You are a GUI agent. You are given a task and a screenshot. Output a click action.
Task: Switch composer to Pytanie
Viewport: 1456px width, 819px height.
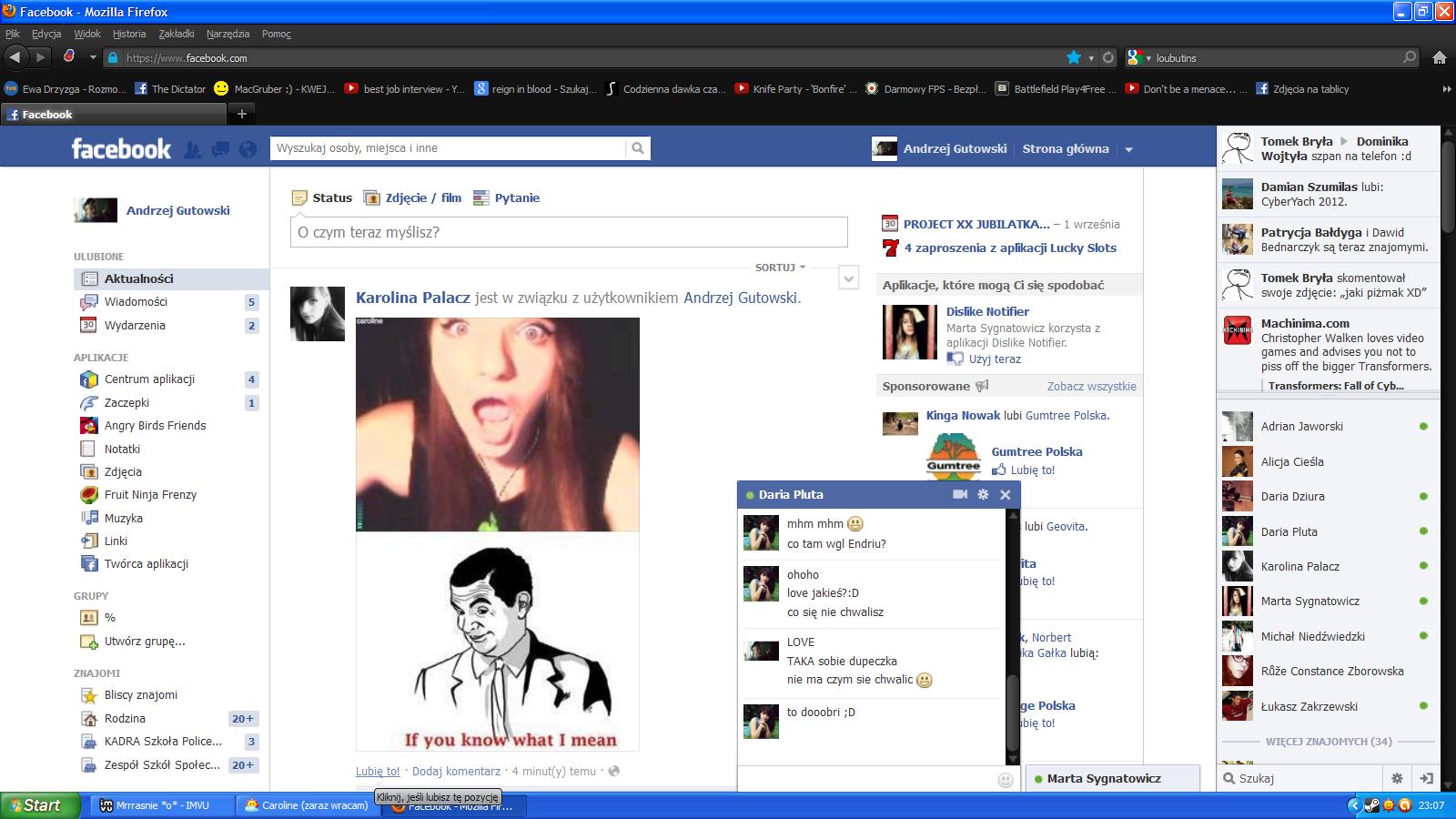[x=508, y=197]
